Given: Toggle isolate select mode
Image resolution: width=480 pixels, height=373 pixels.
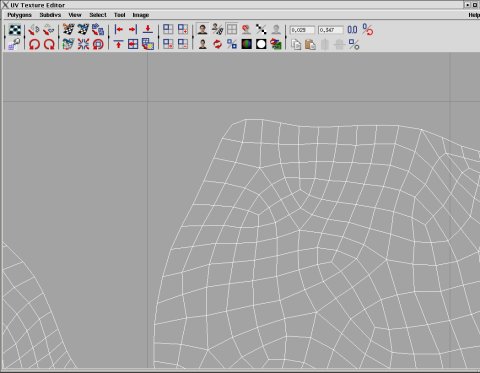Looking at the screenshot, I should [168, 30].
